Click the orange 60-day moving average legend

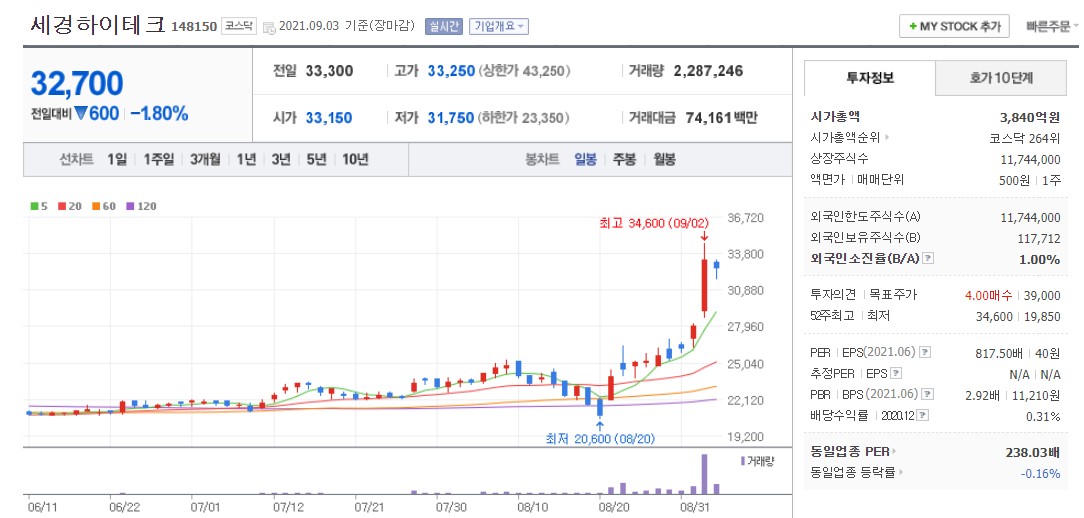(104, 206)
